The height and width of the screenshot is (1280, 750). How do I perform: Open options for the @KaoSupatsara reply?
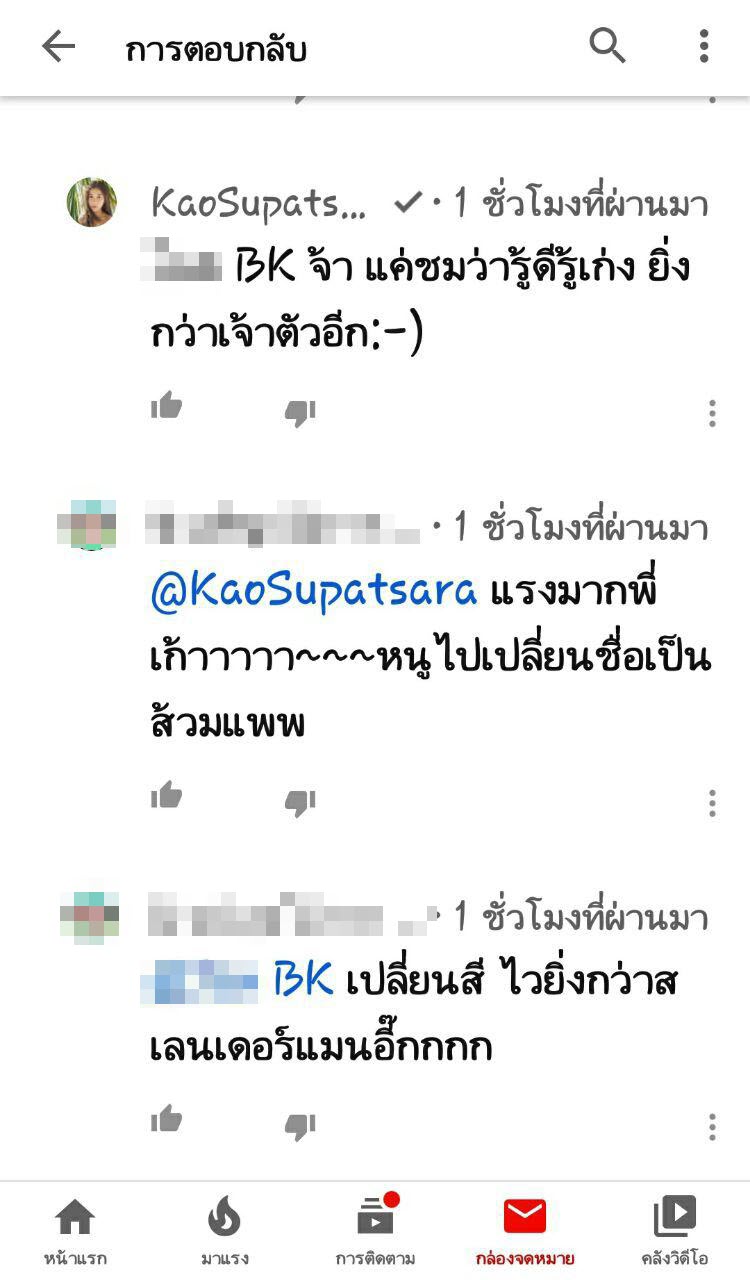click(712, 802)
